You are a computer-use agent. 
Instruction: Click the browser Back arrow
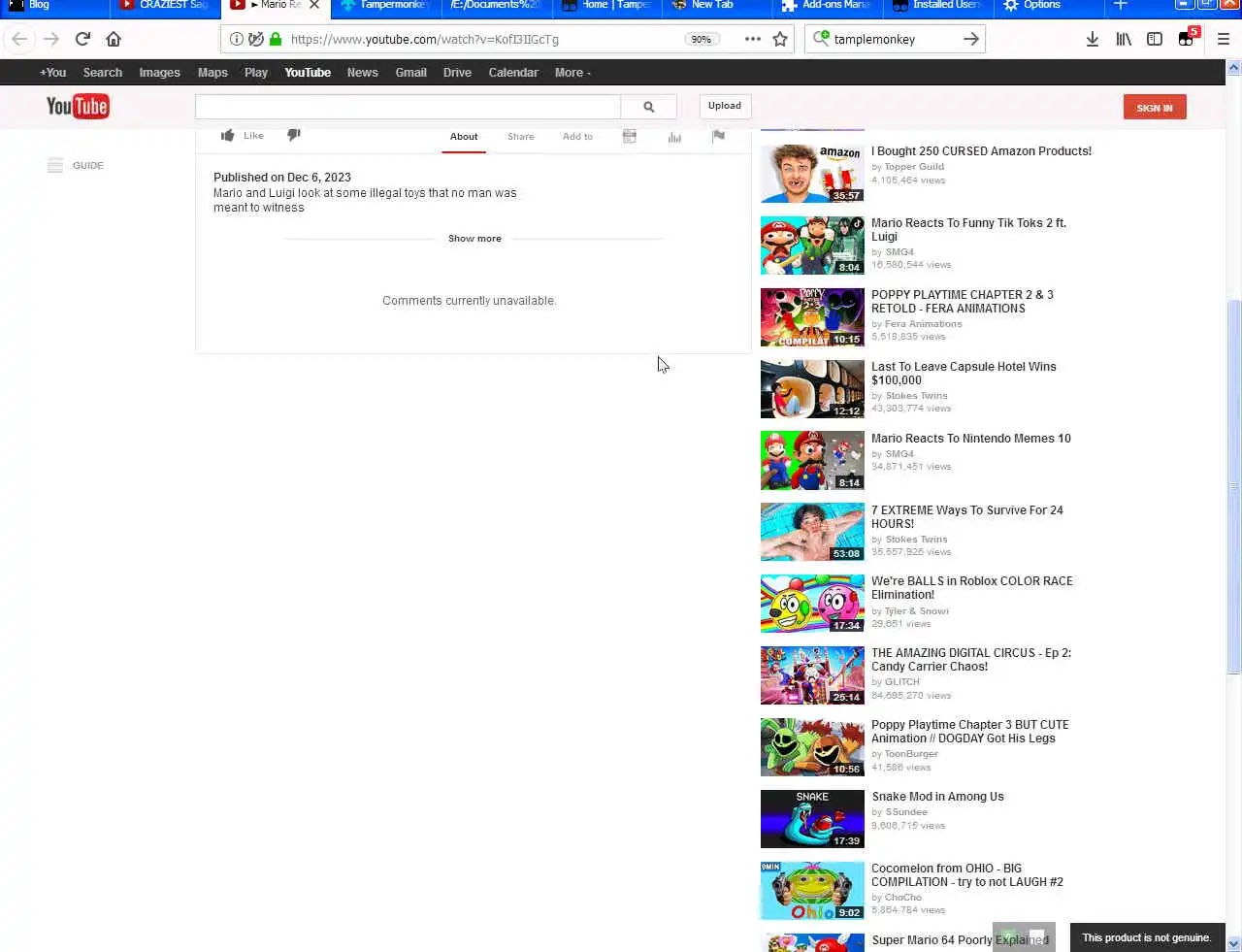coord(19,39)
